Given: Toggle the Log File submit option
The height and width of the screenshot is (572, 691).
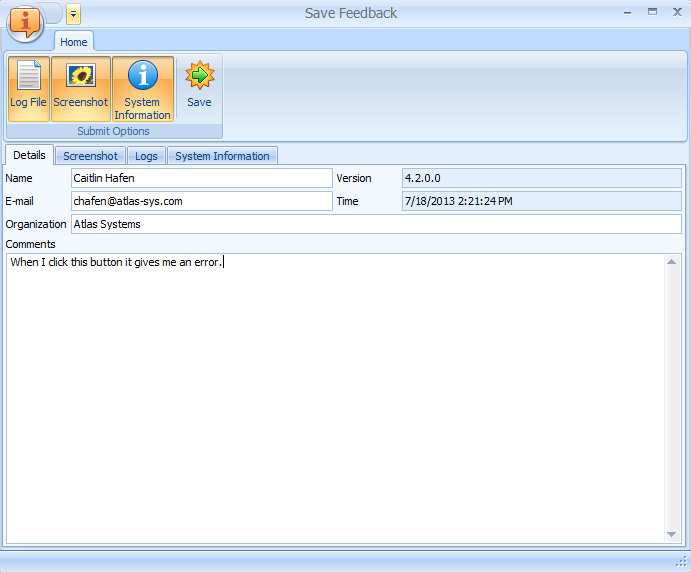Looking at the screenshot, I should pyautogui.click(x=29, y=88).
